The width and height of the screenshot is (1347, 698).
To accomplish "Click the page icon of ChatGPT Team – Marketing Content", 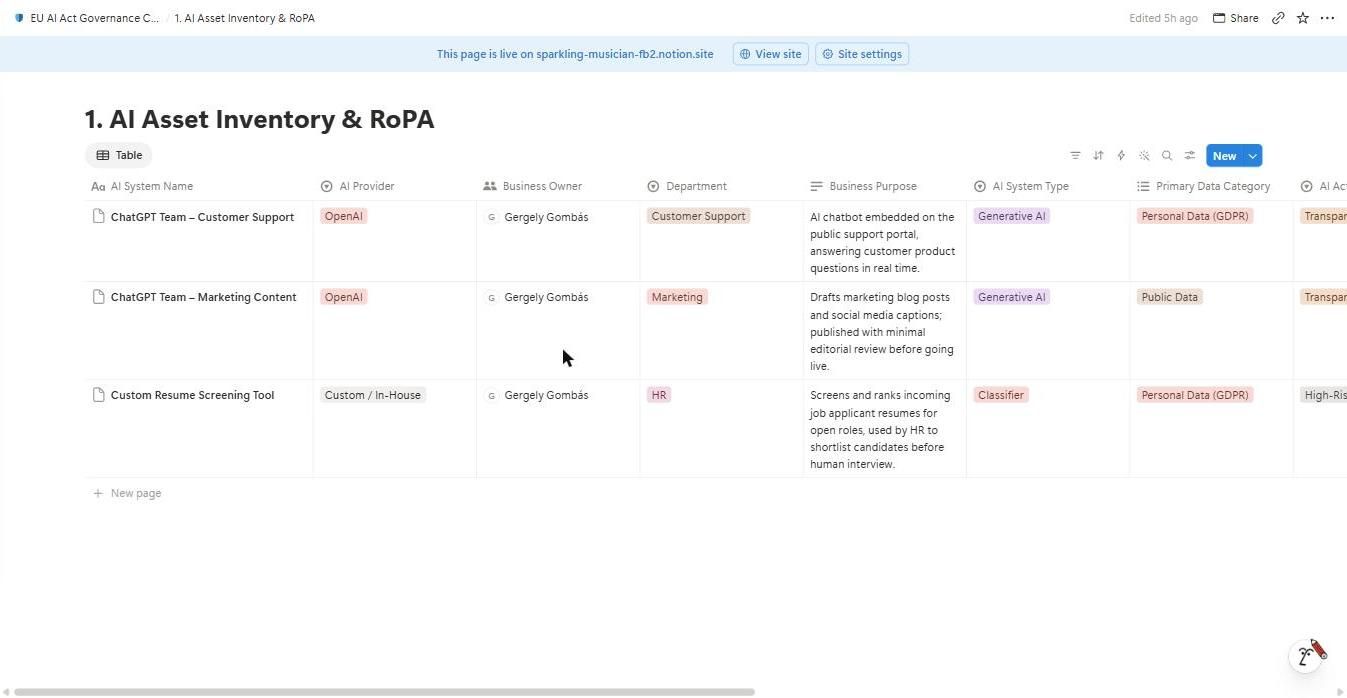I will (x=98, y=297).
